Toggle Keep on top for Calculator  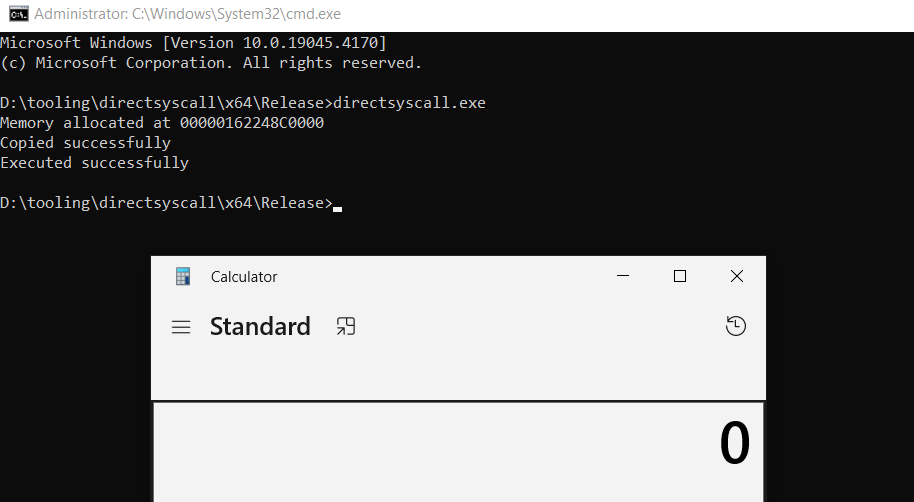pos(346,327)
